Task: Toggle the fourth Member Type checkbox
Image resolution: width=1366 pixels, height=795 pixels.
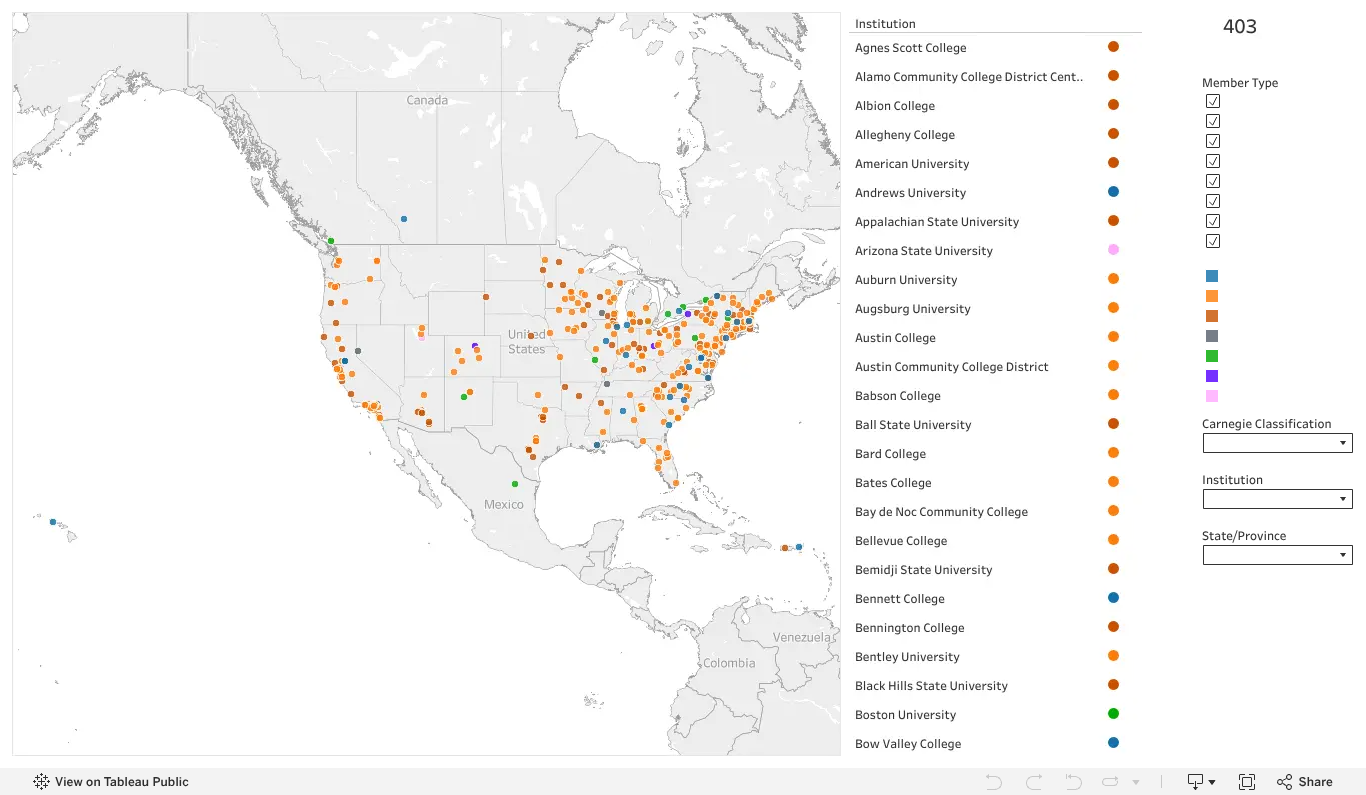Action: (x=1213, y=161)
